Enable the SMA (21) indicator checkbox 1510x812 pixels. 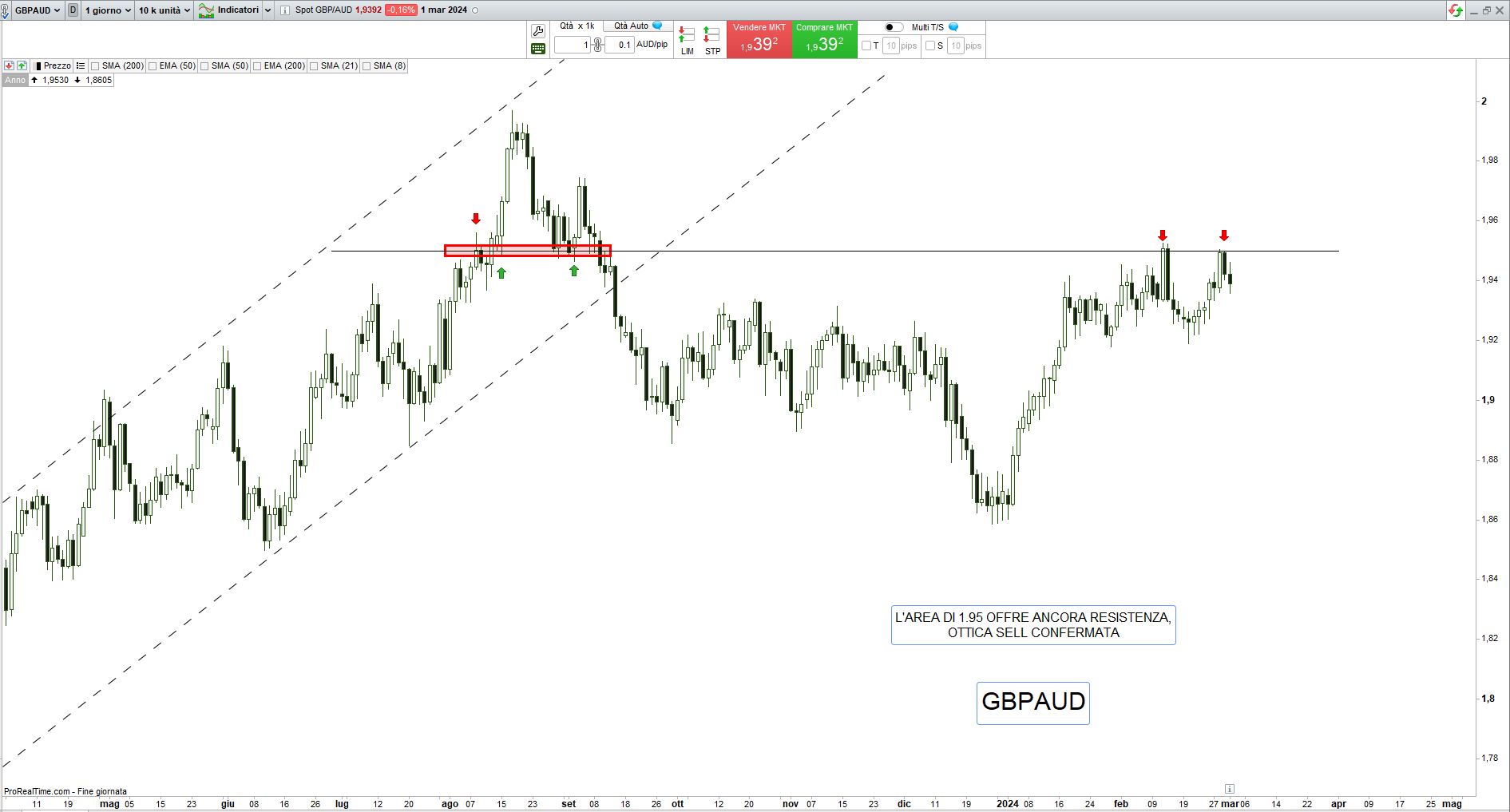pos(314,66)
